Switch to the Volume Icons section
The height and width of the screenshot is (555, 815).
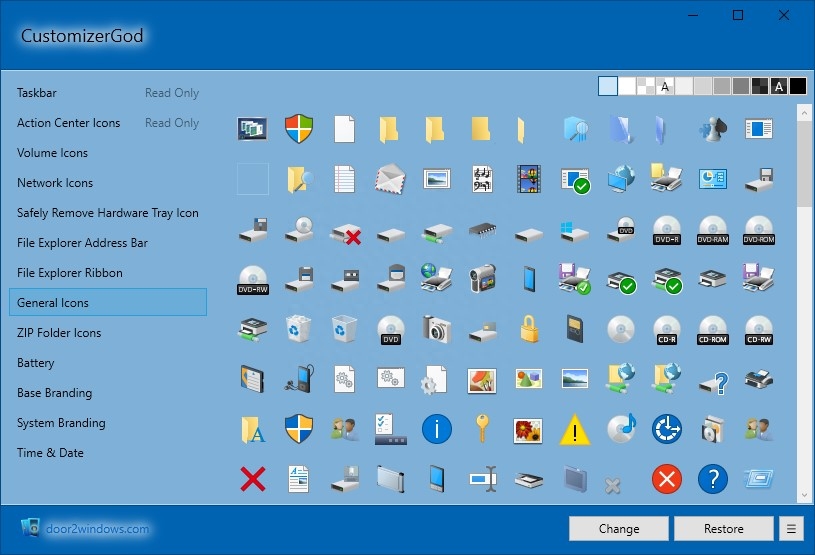tap(52, 153)
